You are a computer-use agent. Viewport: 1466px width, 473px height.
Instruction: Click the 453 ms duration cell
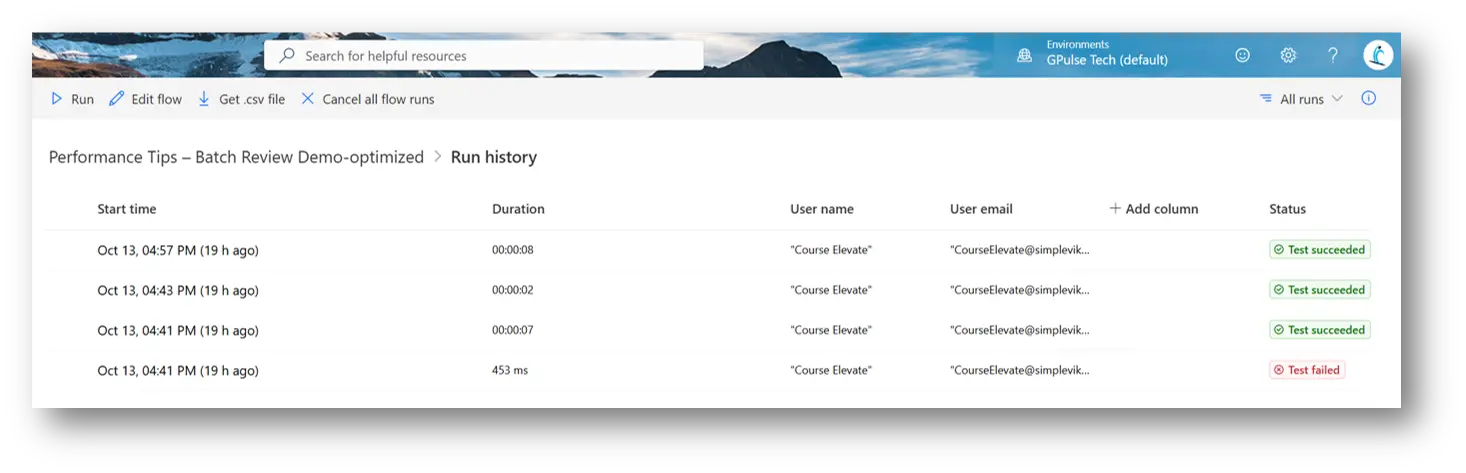(510, 370)
